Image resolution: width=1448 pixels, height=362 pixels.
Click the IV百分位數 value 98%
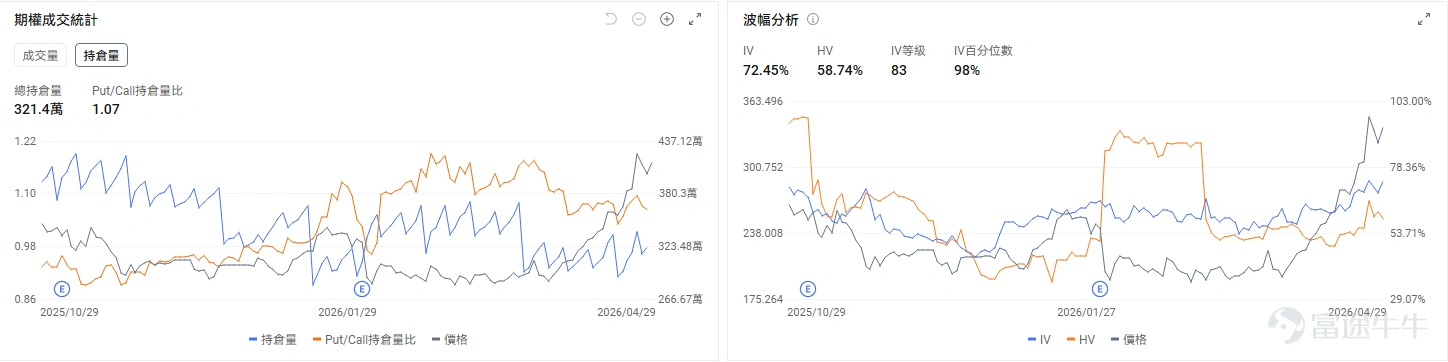coord(967,70)
